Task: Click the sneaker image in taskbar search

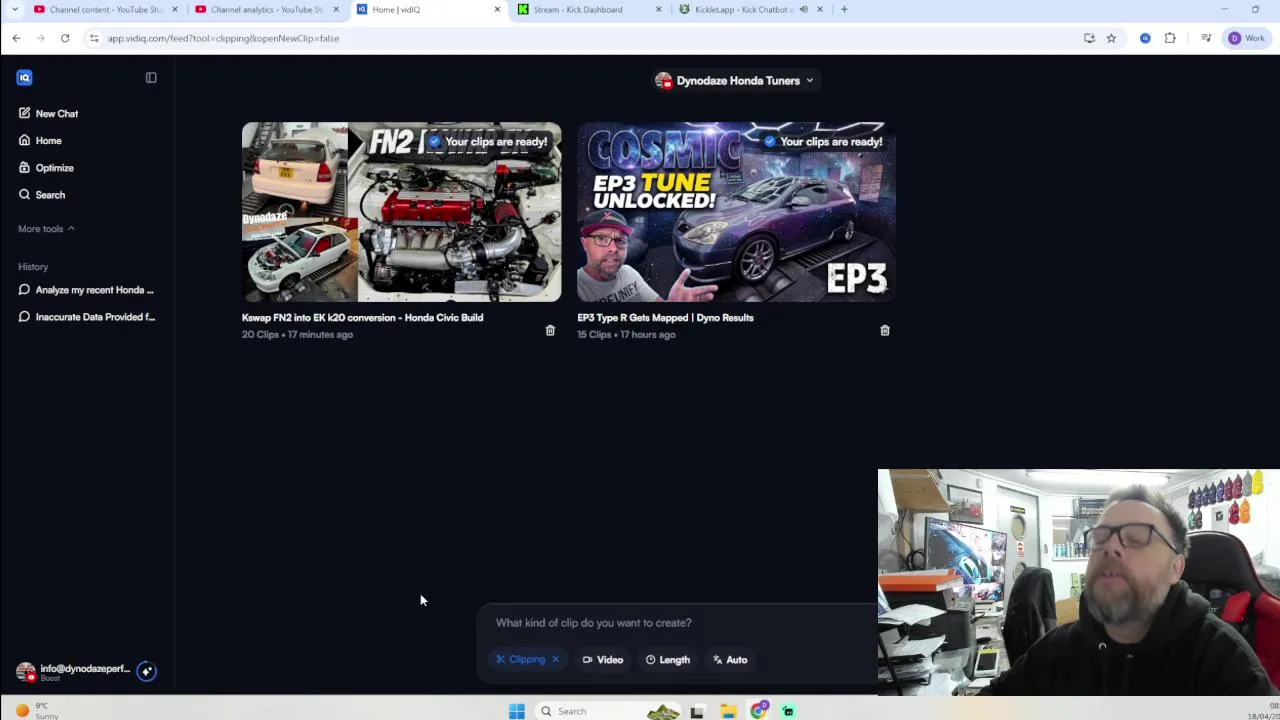Action: pos(663,711)
